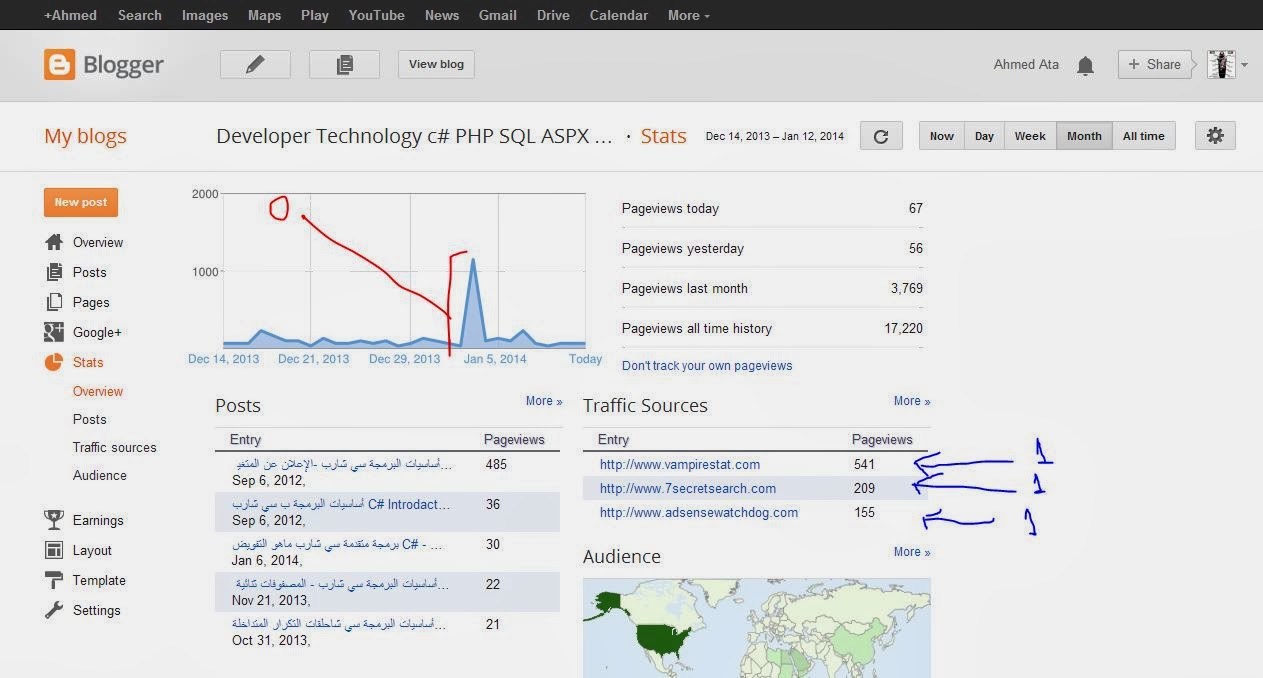Open the settings gear menu
The width and height of the screenshot is (1263, 678).
[1215, 136]
